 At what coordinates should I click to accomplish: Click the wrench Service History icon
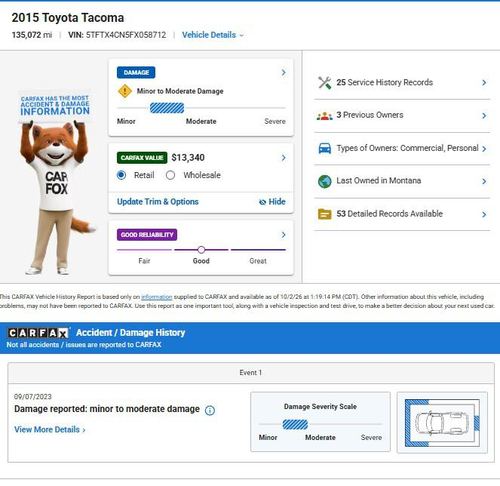[x=324, y=83]
